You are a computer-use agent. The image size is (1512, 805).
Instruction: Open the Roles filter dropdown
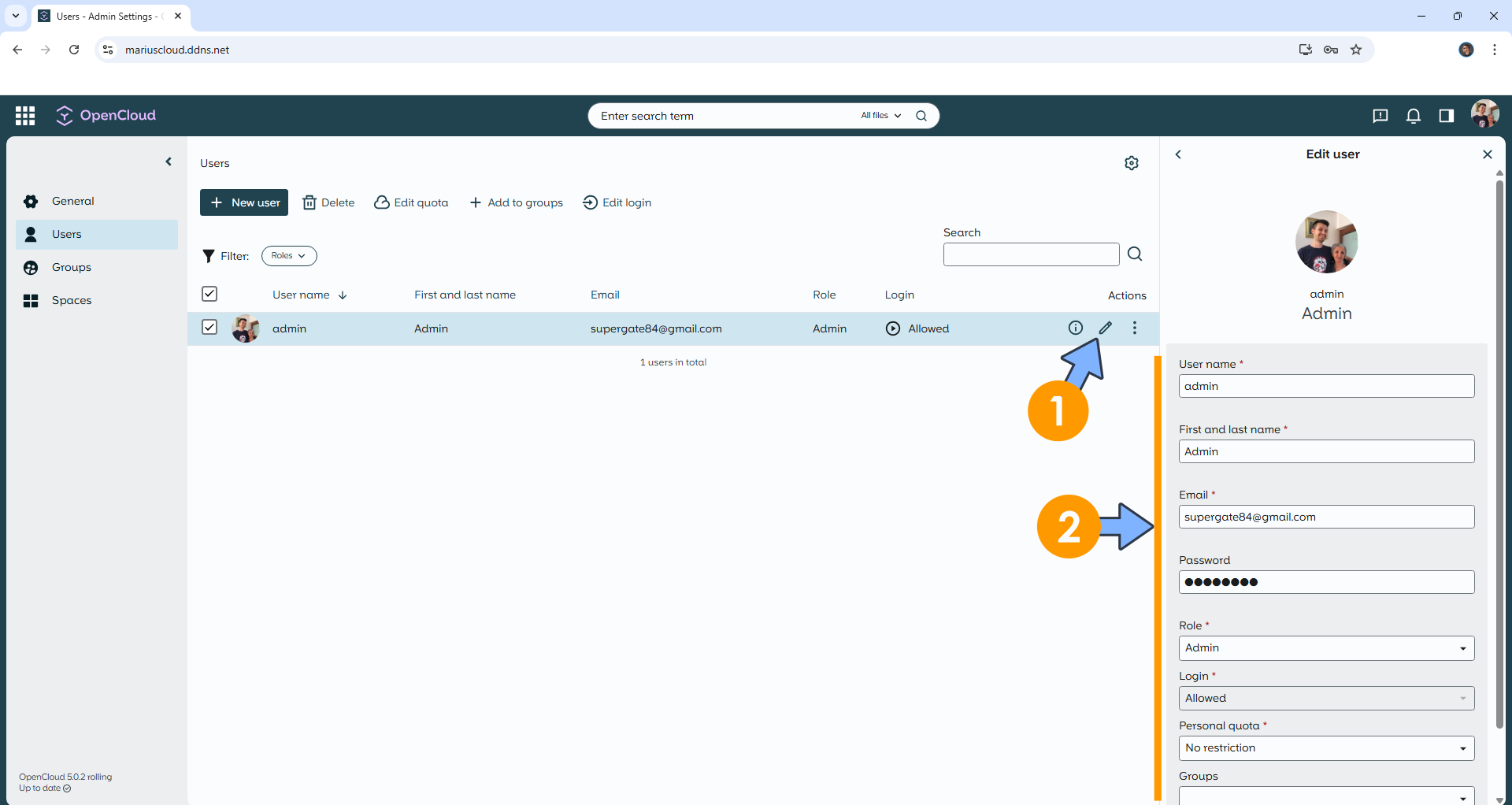coord(288,255)
